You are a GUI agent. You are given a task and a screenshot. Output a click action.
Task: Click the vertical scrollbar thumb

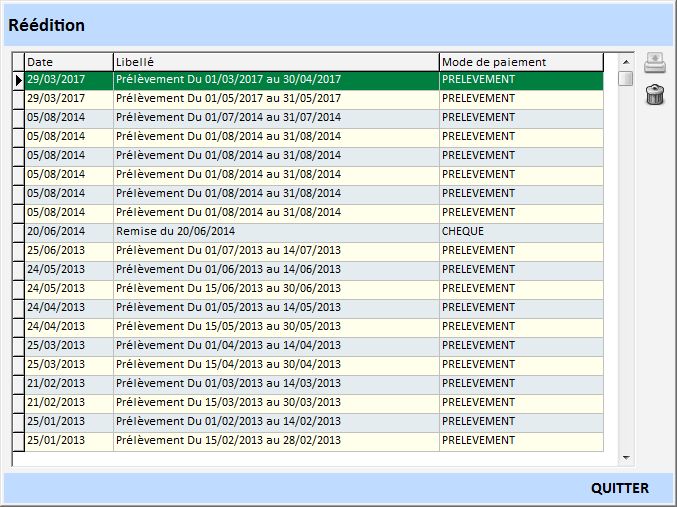coord(626,79)
